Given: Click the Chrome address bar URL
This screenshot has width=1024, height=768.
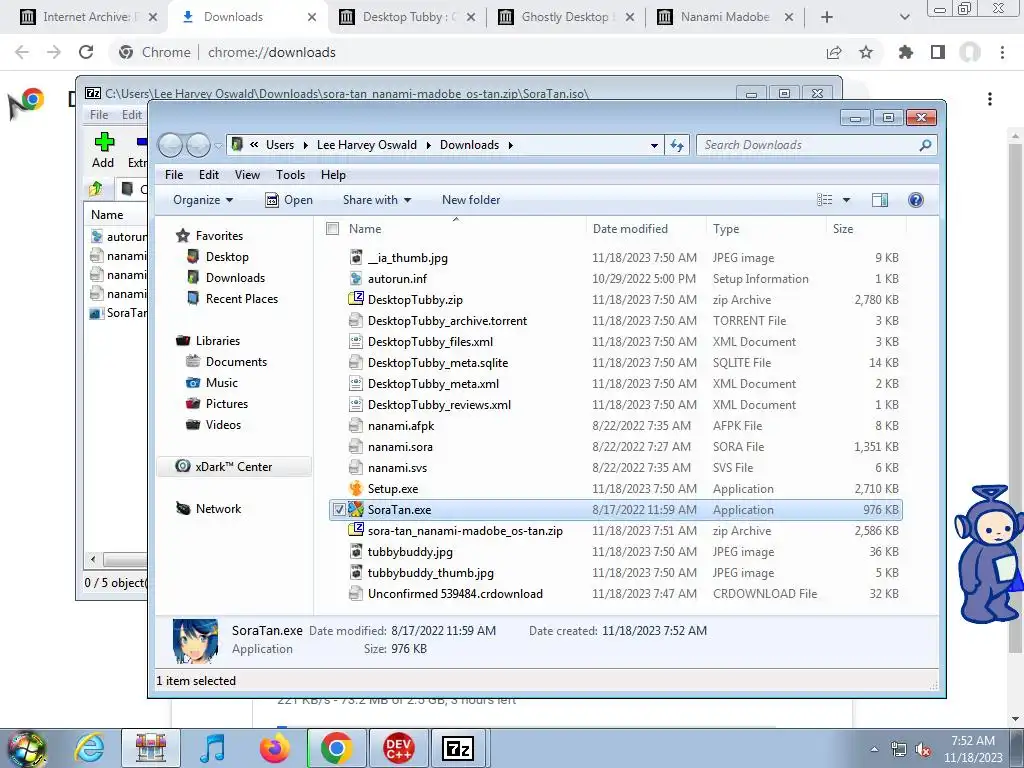Looking at the screenshot, I should 272,52.
